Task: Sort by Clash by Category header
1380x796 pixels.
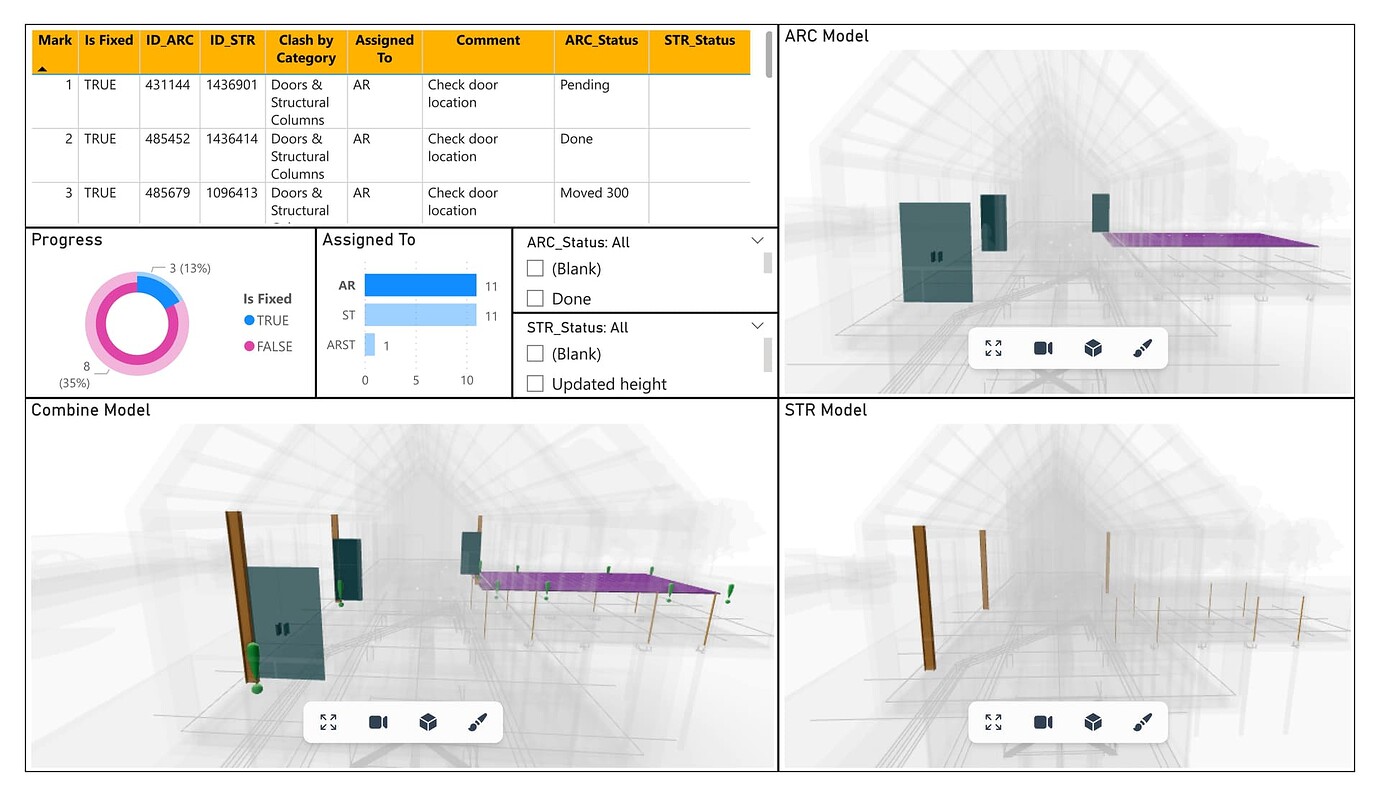Action: (x=306, y=49)
